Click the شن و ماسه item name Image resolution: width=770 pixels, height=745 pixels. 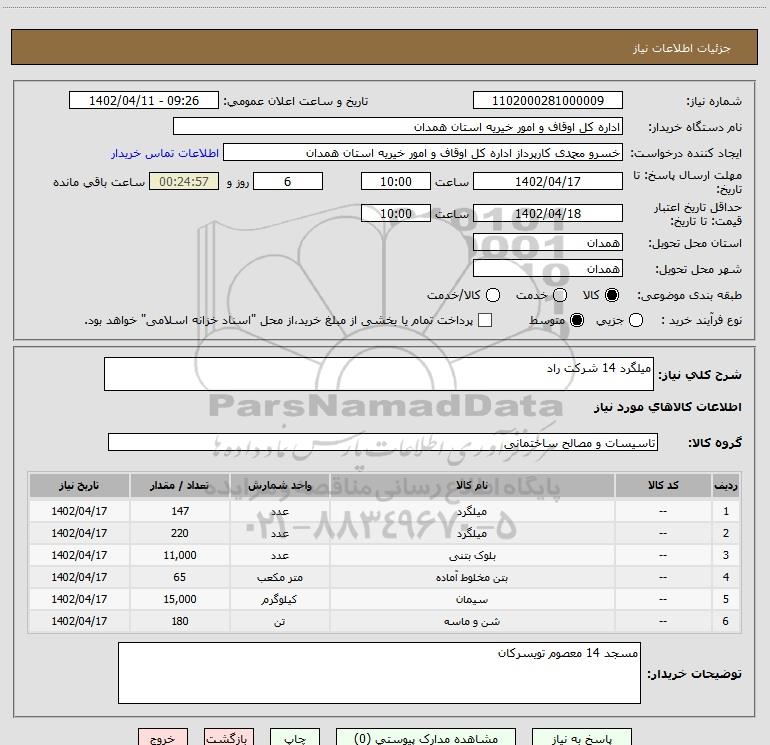472,622
